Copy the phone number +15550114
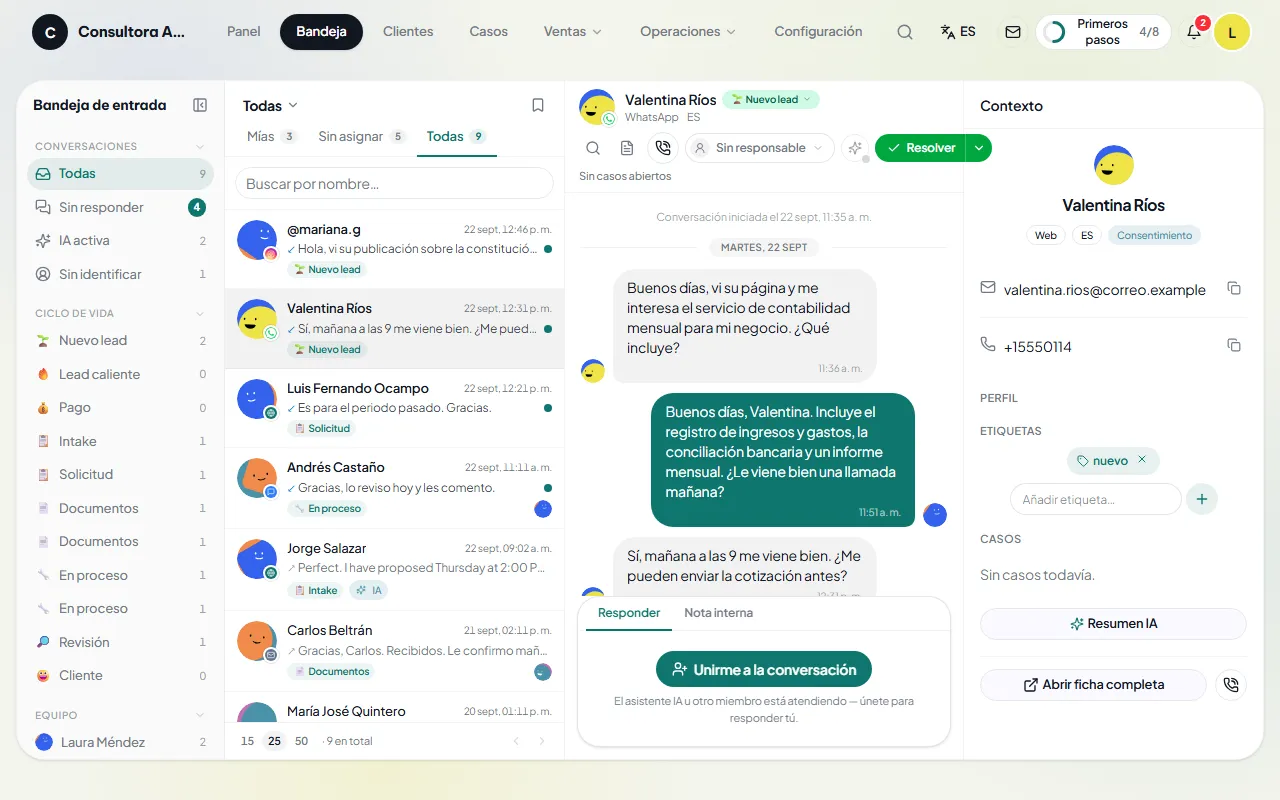Viewport: 1280px width, 800px height. (1234, 346)
